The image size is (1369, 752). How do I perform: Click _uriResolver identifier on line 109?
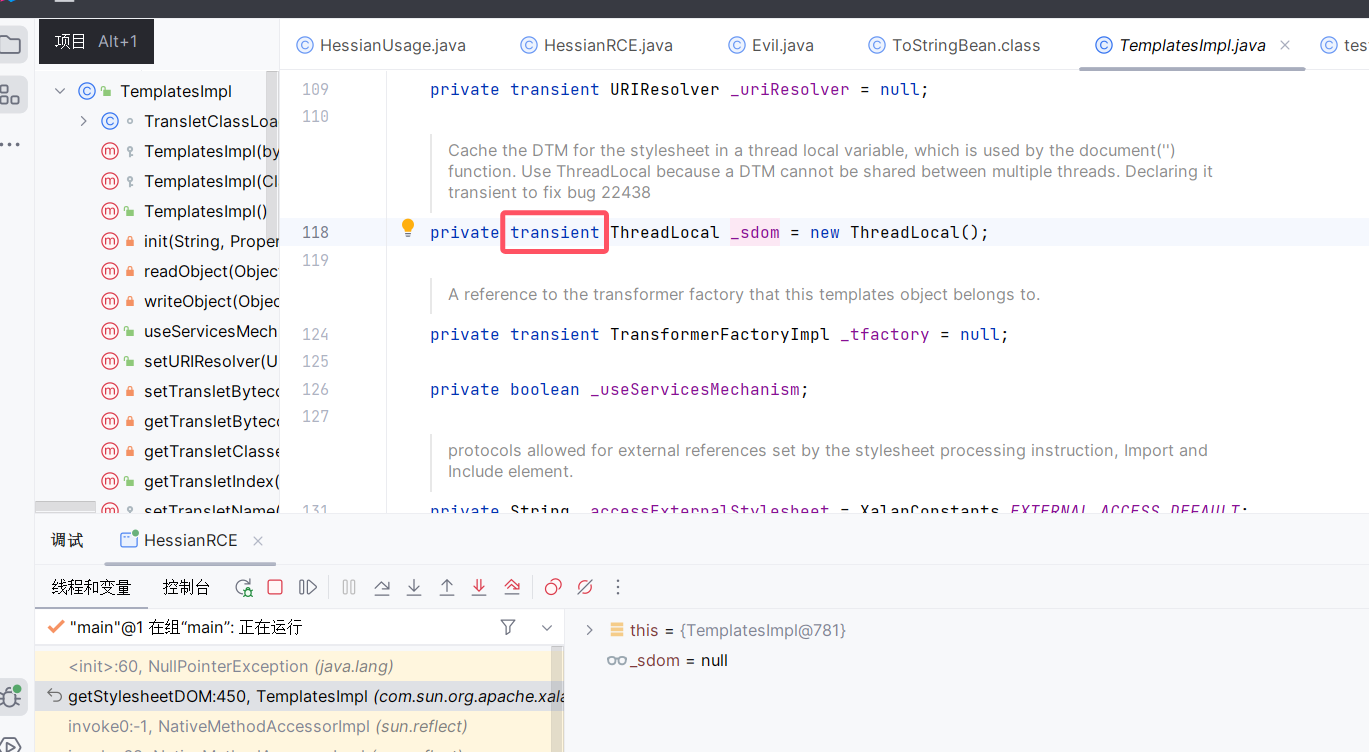[x=789, y=89]
